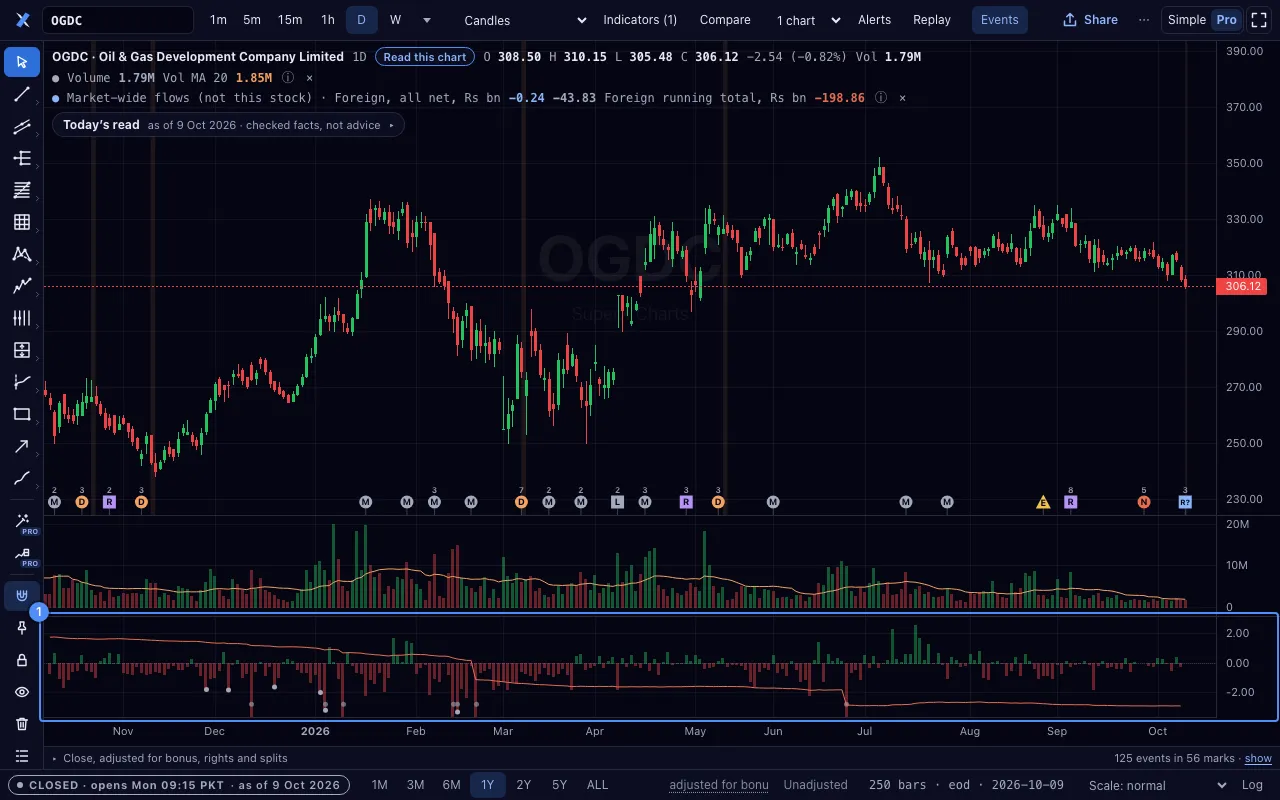The width and height of the screenshot is (1280, 800).
Task: Select the PRO magic wand tool
Action: point(22,521)
